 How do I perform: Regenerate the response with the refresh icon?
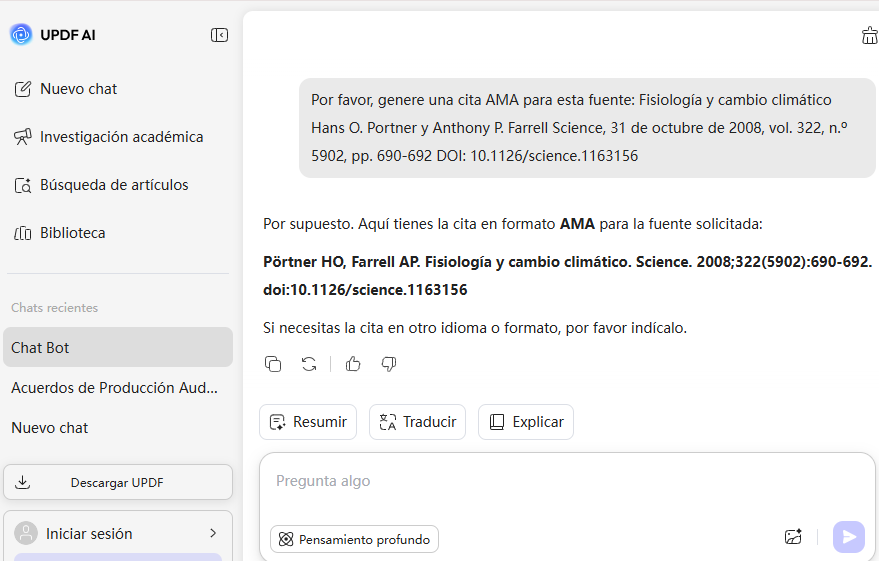pos(309,364)
